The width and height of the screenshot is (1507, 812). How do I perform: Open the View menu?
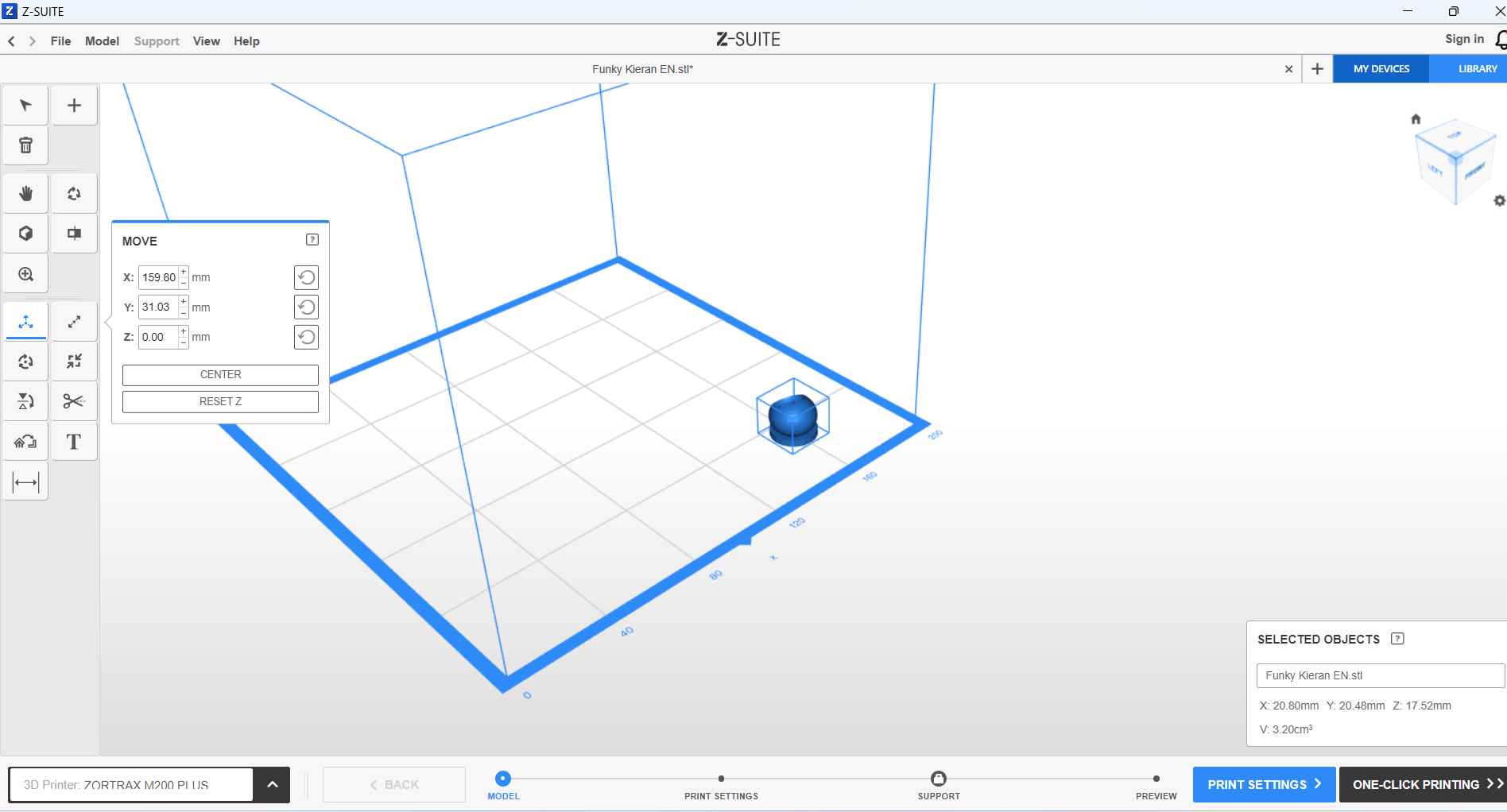(207, 41)
